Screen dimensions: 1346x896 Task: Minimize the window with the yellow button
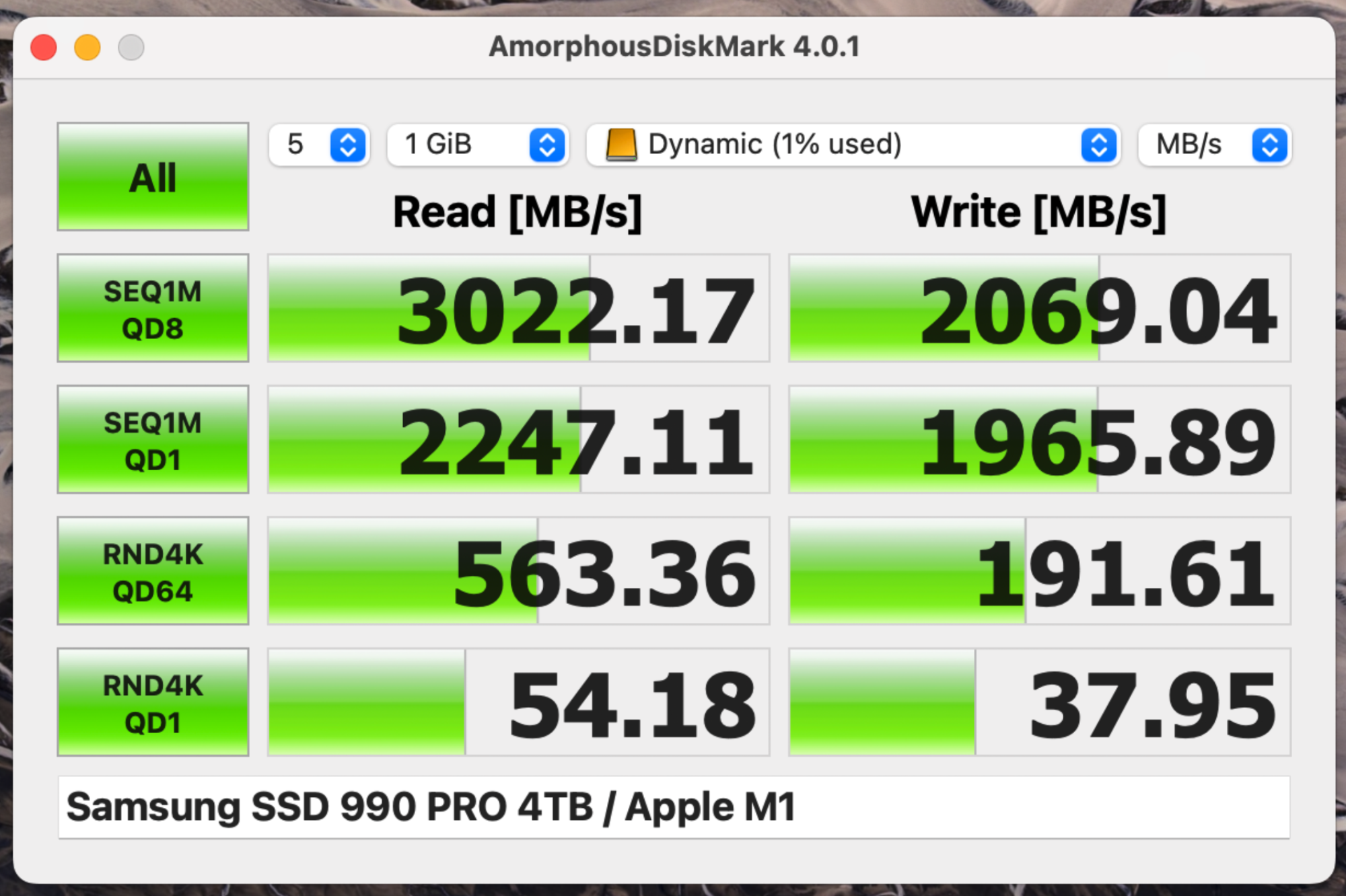click(x=87, y=47)
